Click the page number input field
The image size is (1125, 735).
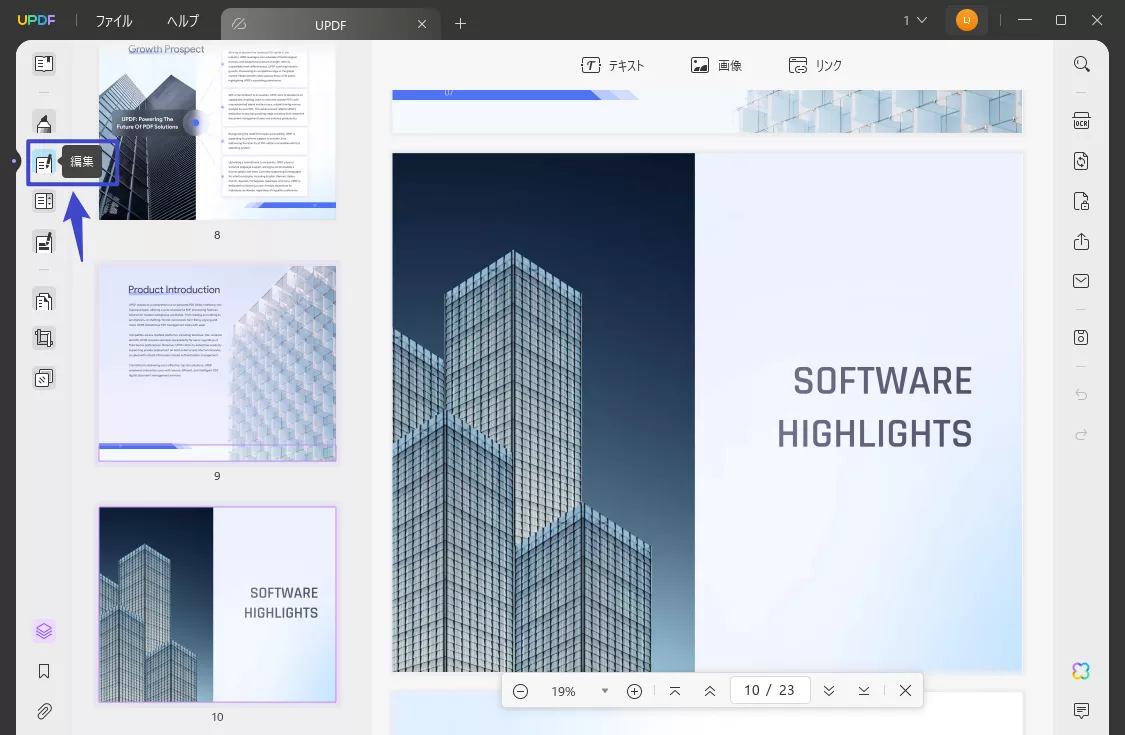(x=771, y=690)
